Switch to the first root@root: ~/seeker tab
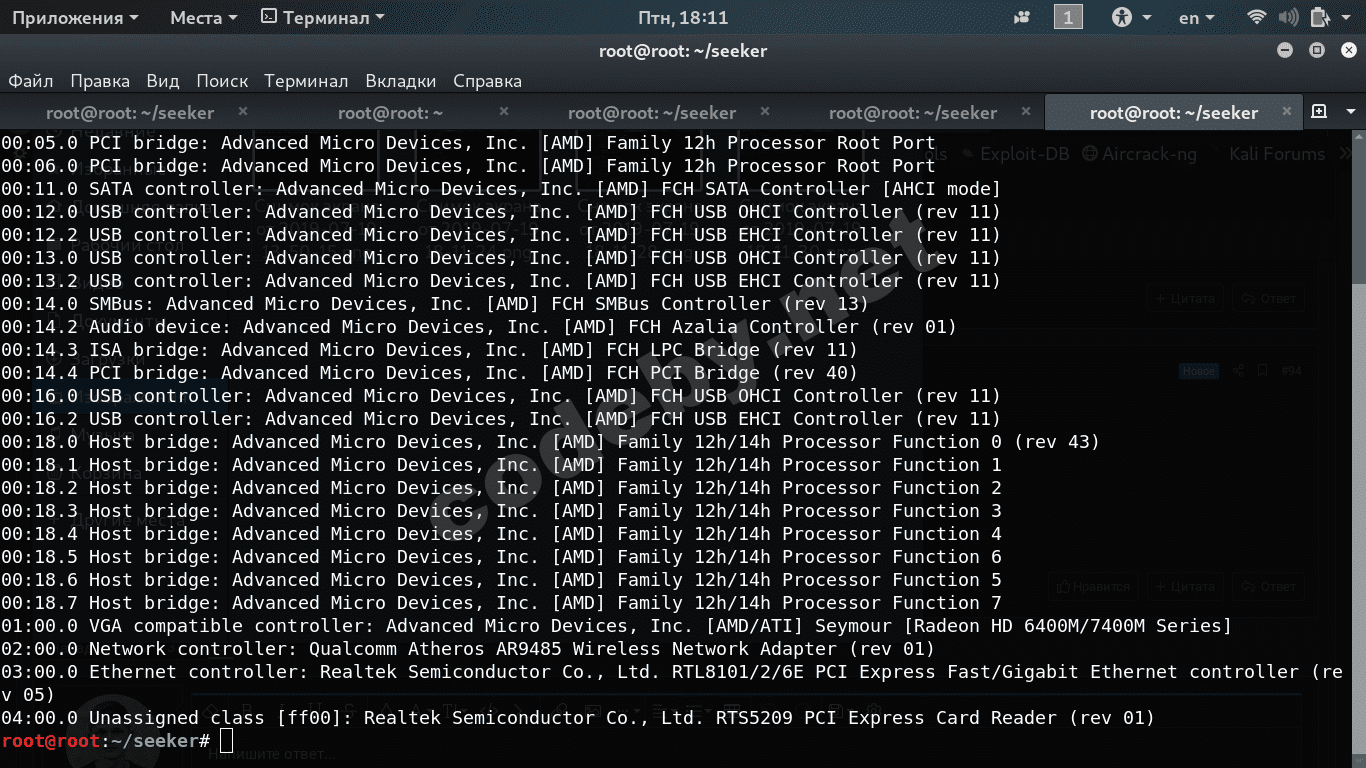 tap(130, 113)
